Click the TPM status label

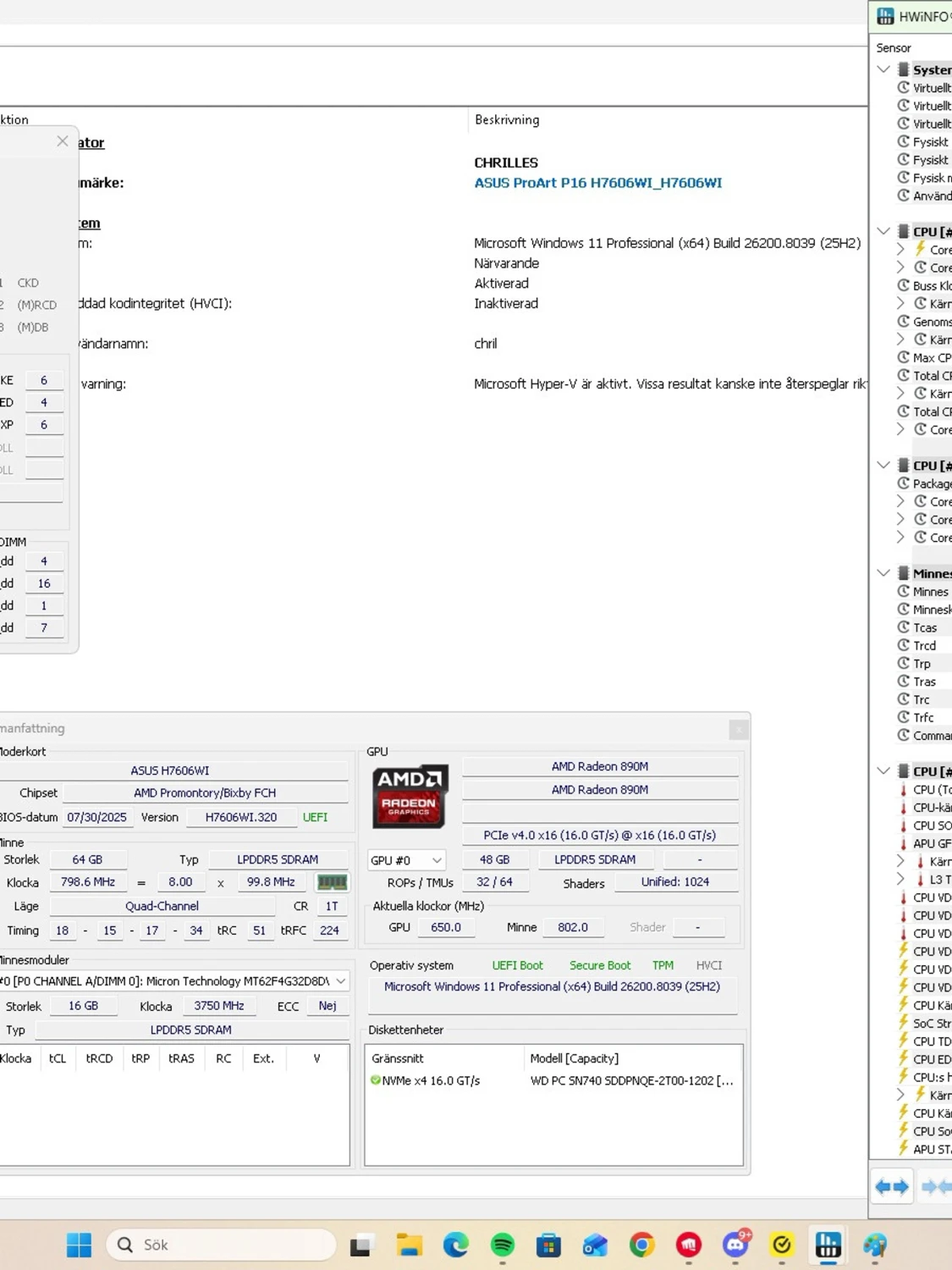click(663, 965)
